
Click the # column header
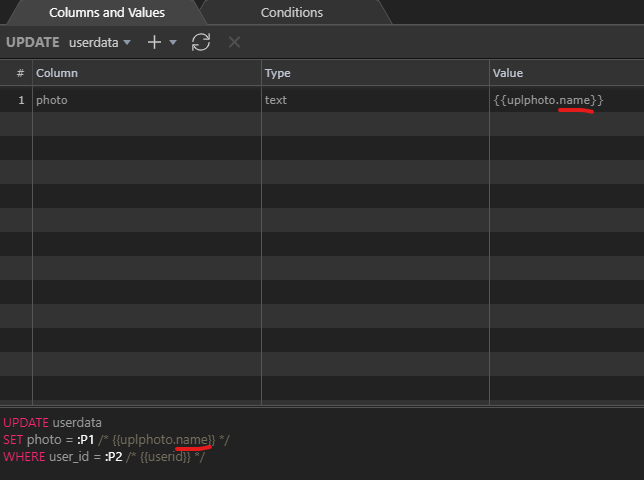tap(20, 73)
